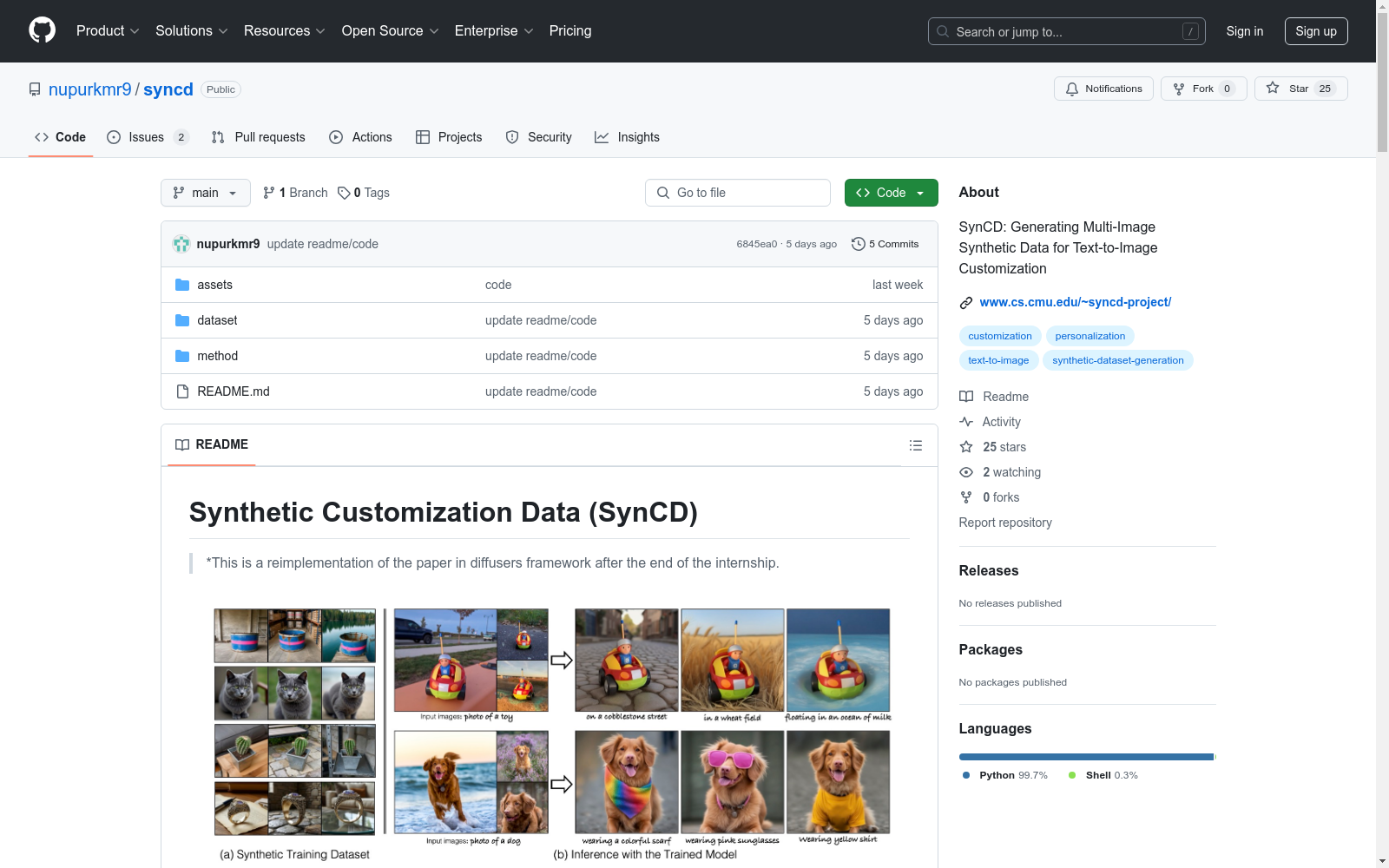Click the GitHub logo icon

[42, 30]
